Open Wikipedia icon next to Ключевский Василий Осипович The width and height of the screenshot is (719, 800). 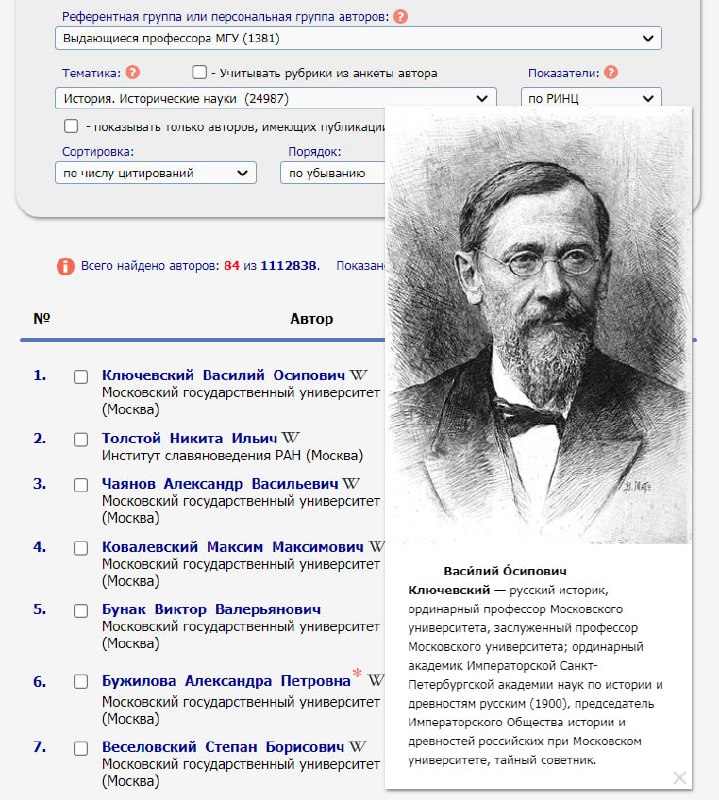(359, 375)
